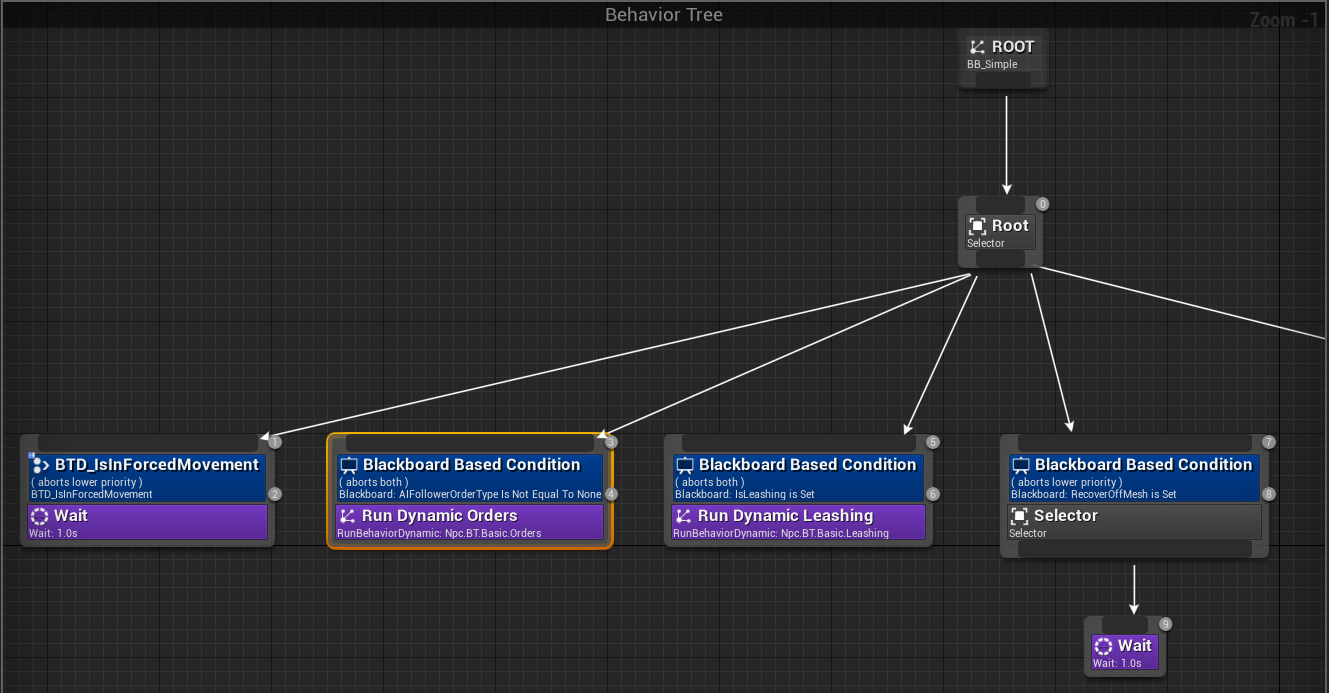This screenshot has width=1329, height=693.
Task: Click the Selector icon under the RecoverOffMesh condition
Action: click(1020, 516)
